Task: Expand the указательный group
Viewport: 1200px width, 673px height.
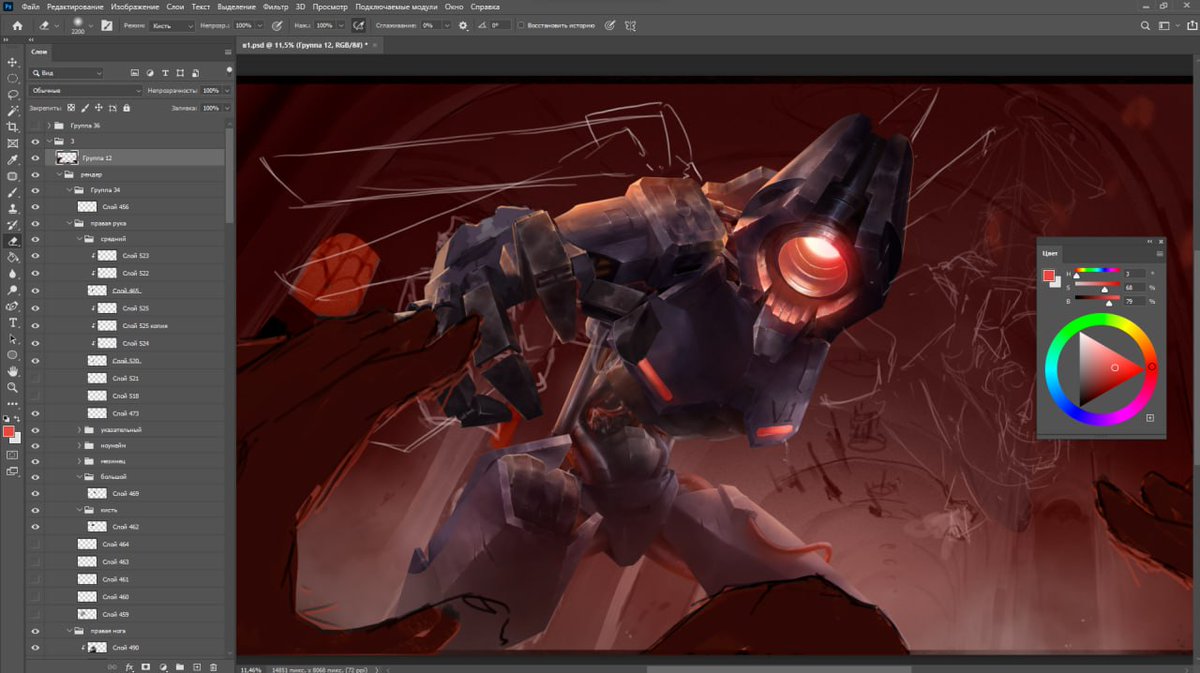Action: tap(78, 430)
